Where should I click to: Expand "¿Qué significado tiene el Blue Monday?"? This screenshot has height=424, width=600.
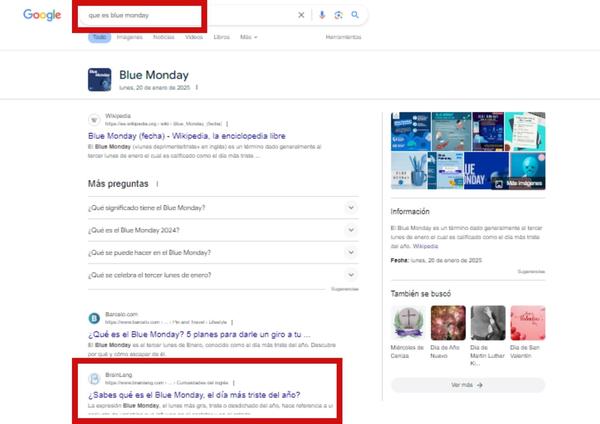pos(350,207)
